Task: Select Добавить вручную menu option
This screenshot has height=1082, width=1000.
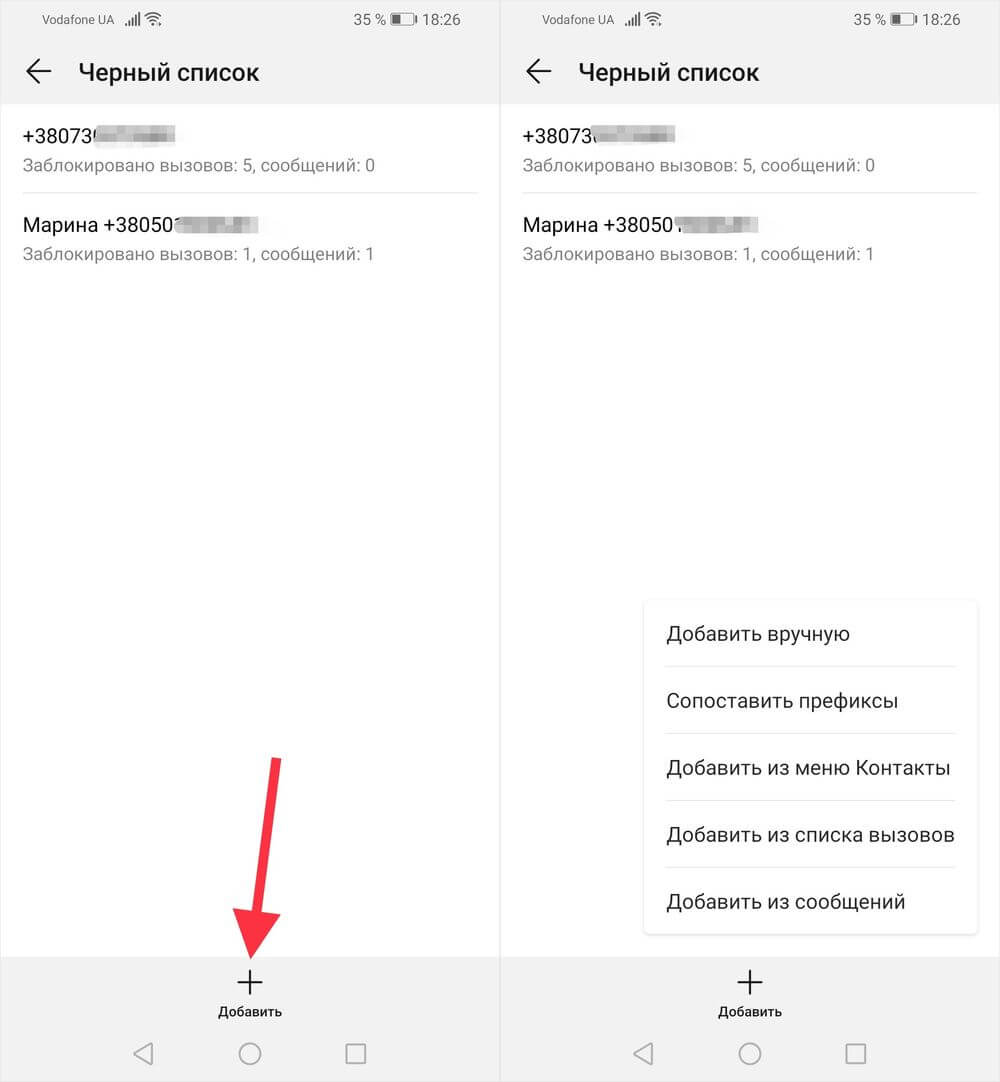Action: (x=811, y=633)
